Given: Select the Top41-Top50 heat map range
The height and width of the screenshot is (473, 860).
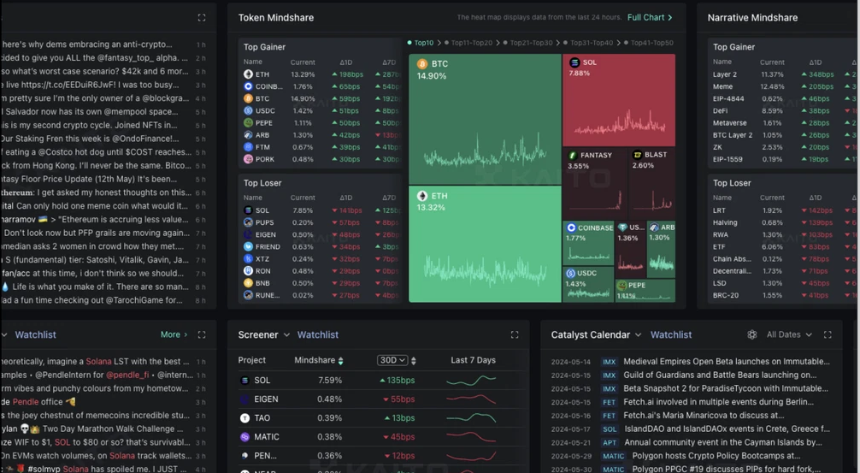Looking at the screenshot, I should click(x=648, y=43).
